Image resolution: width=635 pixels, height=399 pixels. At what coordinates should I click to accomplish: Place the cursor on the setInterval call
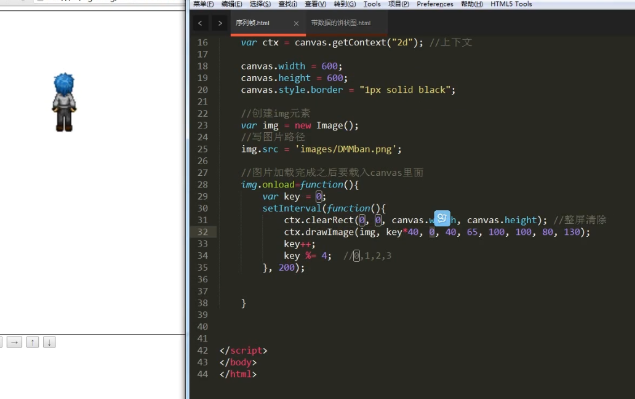[292, 209]
